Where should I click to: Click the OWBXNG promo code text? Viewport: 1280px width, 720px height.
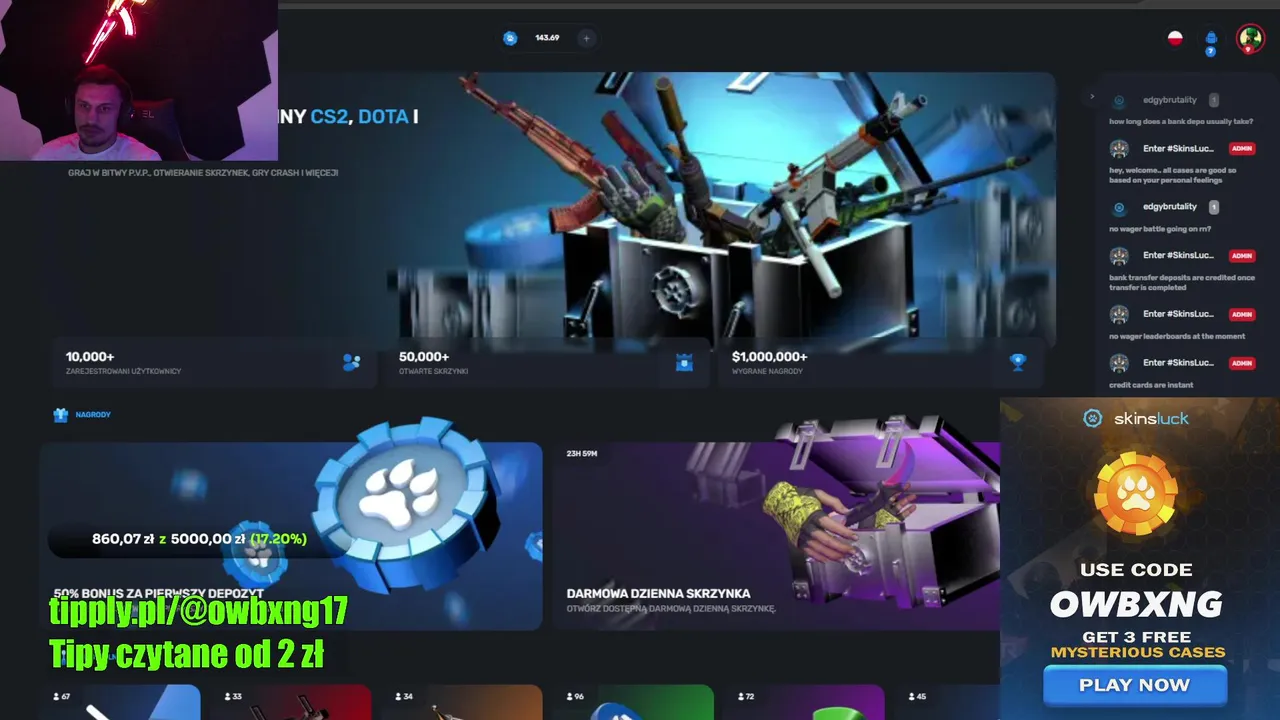click(1136, 604)
